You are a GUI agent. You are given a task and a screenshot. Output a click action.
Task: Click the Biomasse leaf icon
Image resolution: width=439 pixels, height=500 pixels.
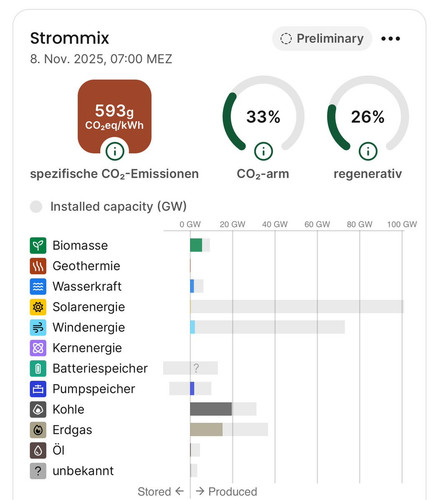(x=38, y=246)
